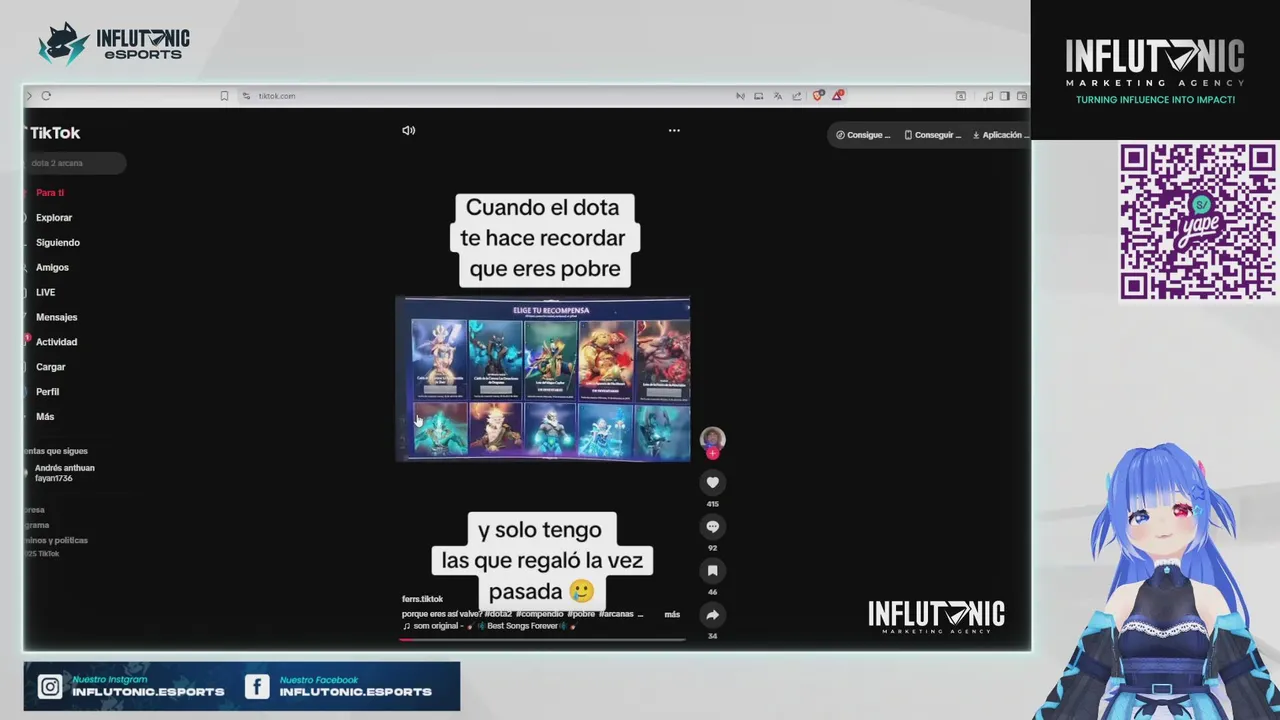Open Actividad notifications
This screenshot has height=720, width=1280.
point(56,342)
